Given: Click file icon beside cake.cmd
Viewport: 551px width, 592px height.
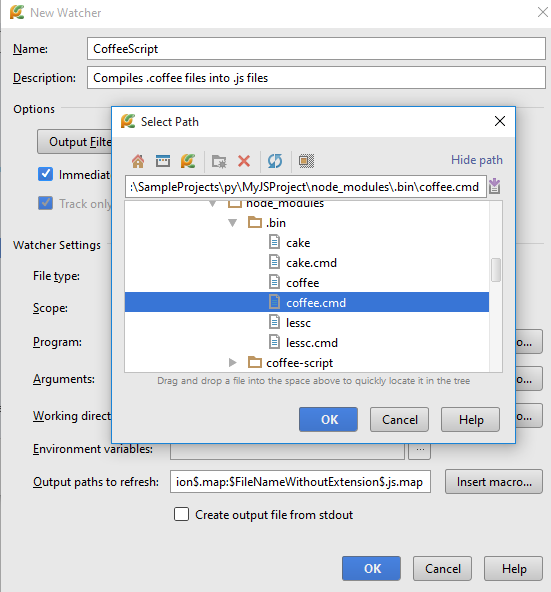Looking at the screenshot, I should point(275,262).
